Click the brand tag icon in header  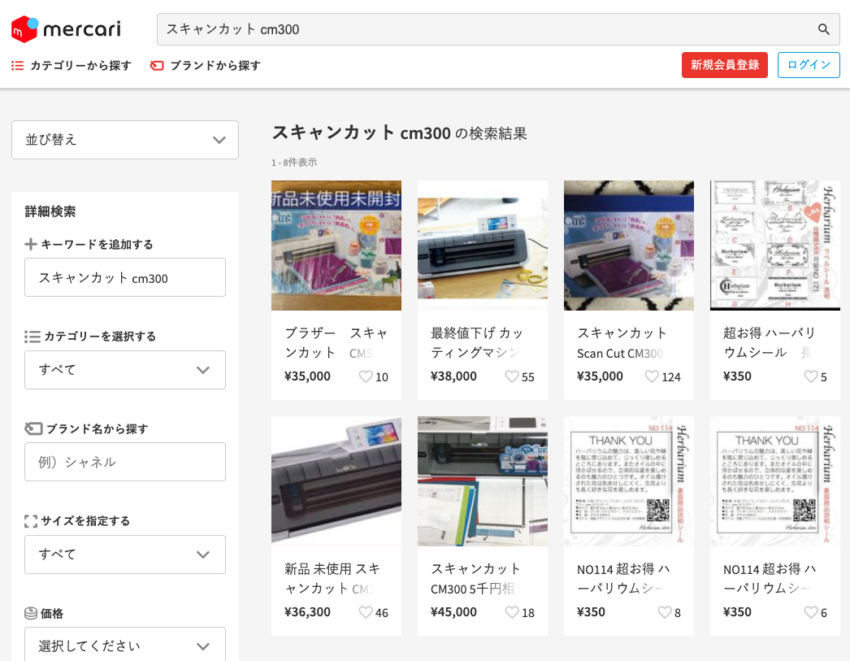point(157,66)
